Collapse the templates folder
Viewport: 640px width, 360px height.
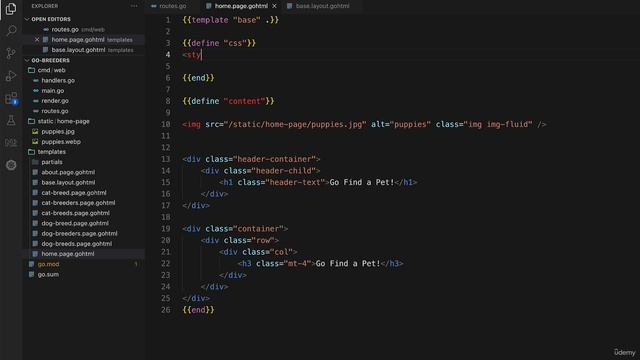coord(51,152)
